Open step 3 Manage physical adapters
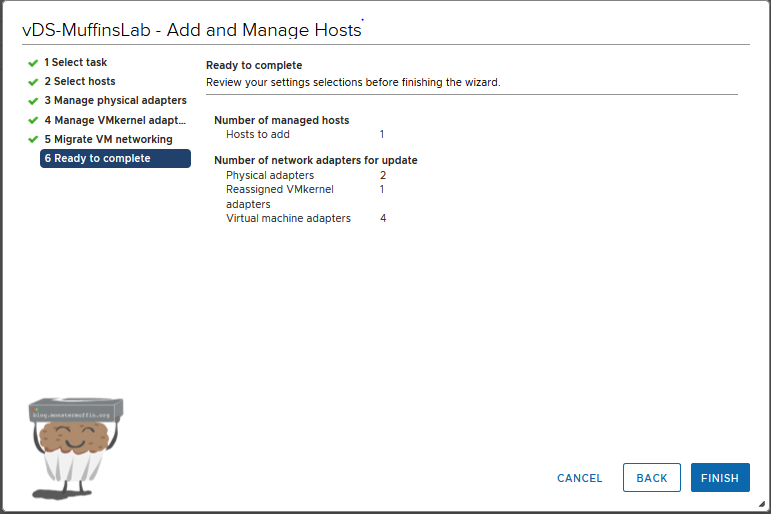The image size is (771, 514). (115, 101)
